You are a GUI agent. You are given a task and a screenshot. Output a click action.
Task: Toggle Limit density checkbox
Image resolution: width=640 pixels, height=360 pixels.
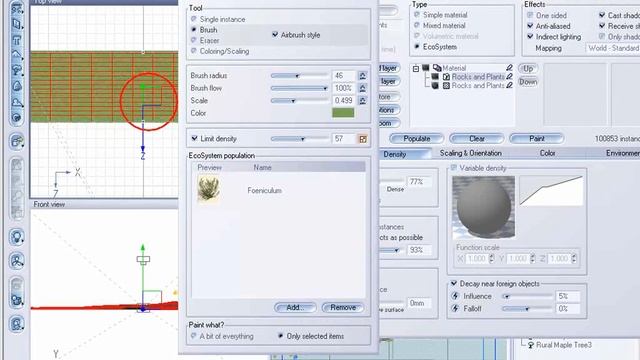point(195,138)
